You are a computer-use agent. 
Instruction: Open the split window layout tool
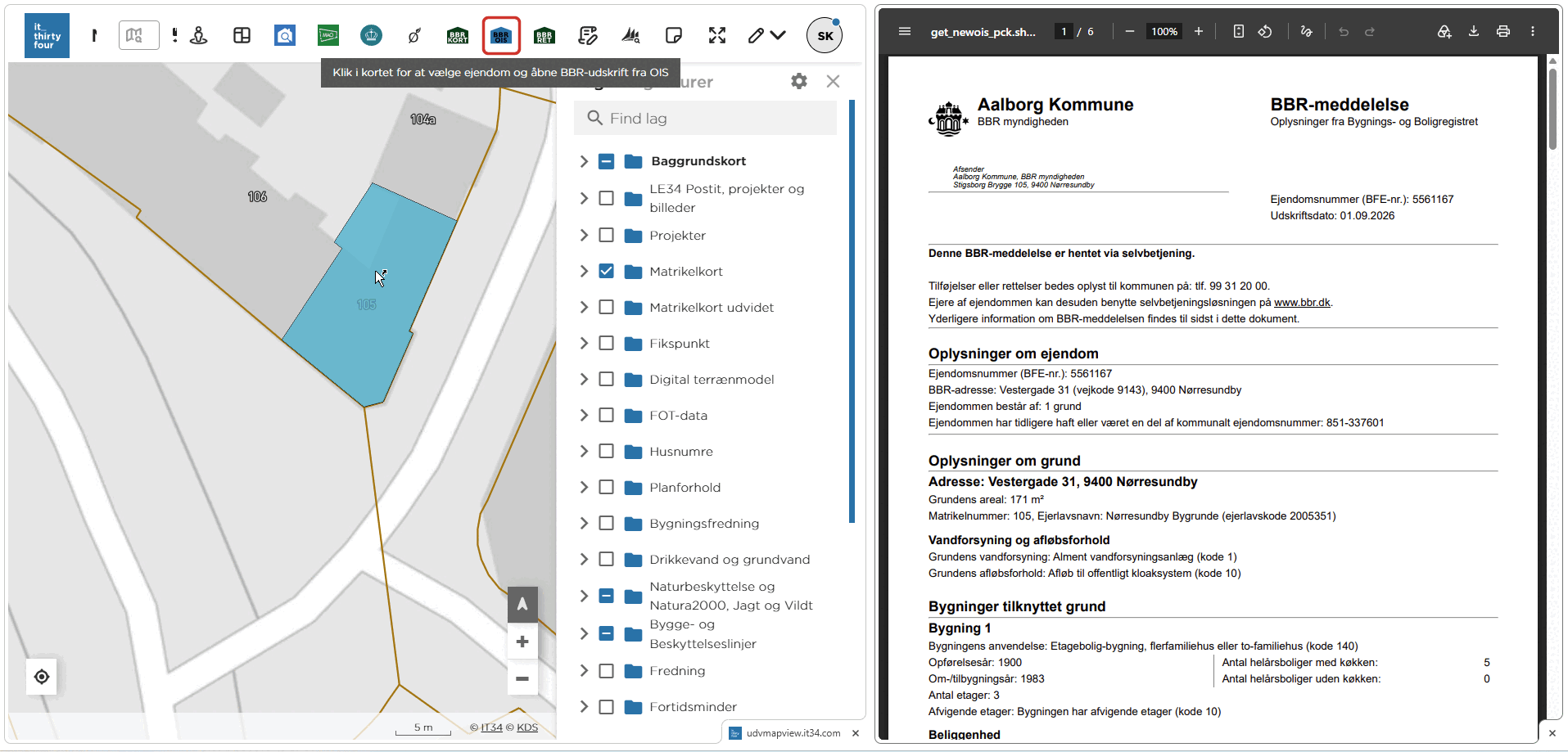pyautogui.click(x=242, y=35)
